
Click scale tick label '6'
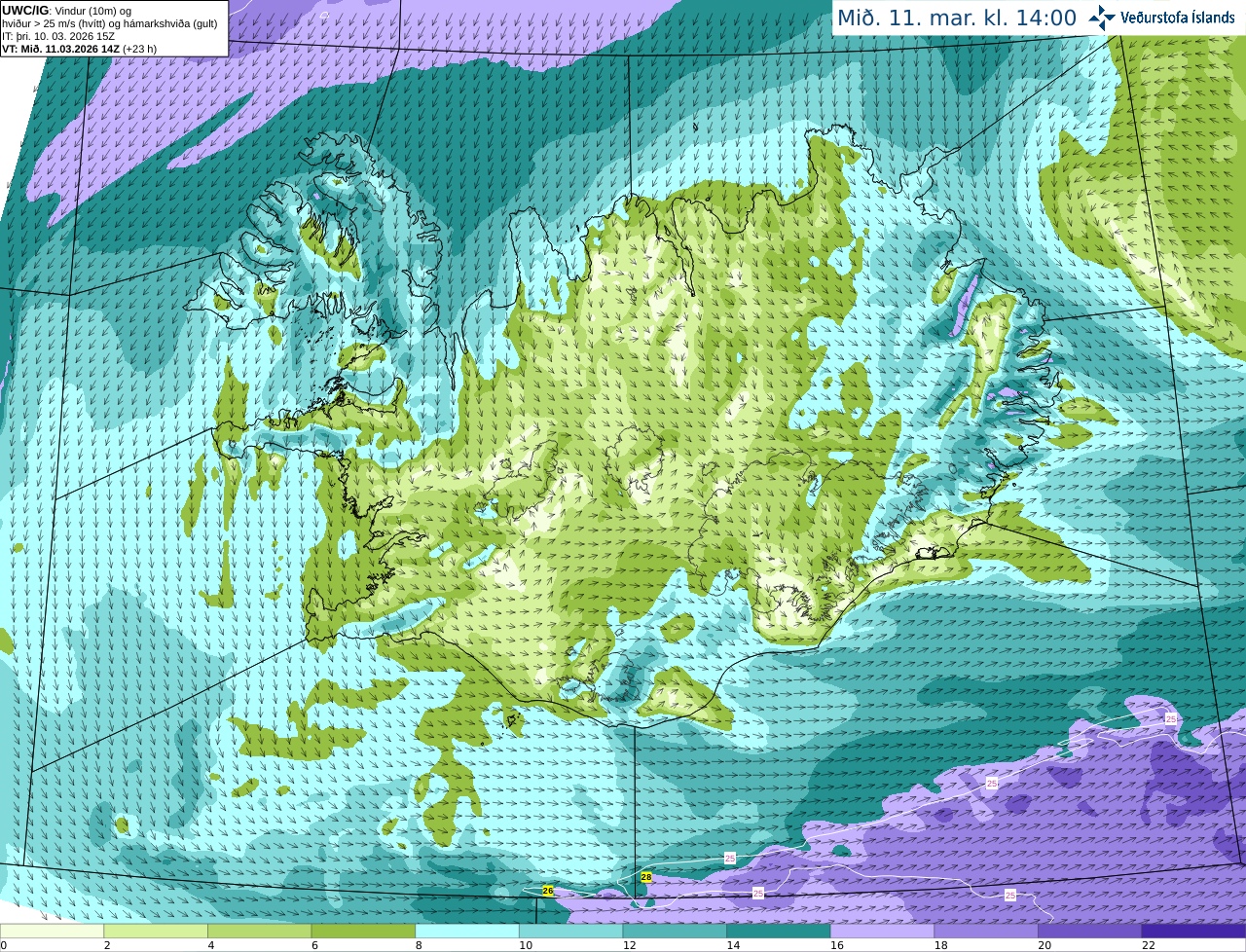(x=315, y=945)
